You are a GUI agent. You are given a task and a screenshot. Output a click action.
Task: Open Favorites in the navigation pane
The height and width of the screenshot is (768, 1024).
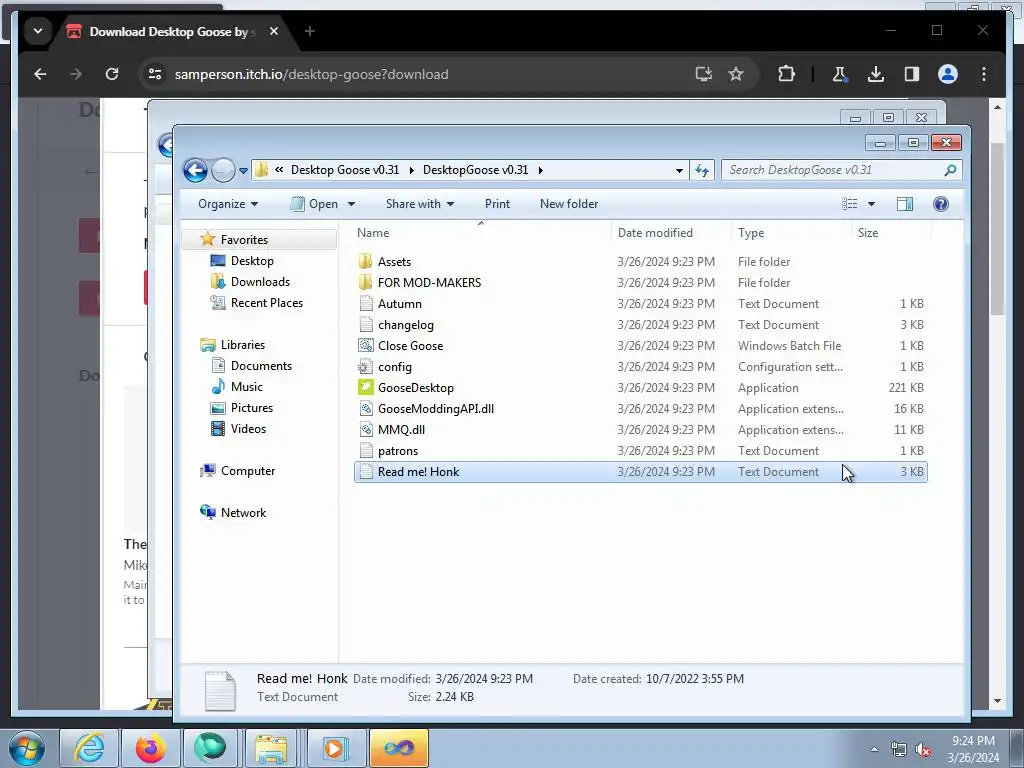click(x=244, y=240)
